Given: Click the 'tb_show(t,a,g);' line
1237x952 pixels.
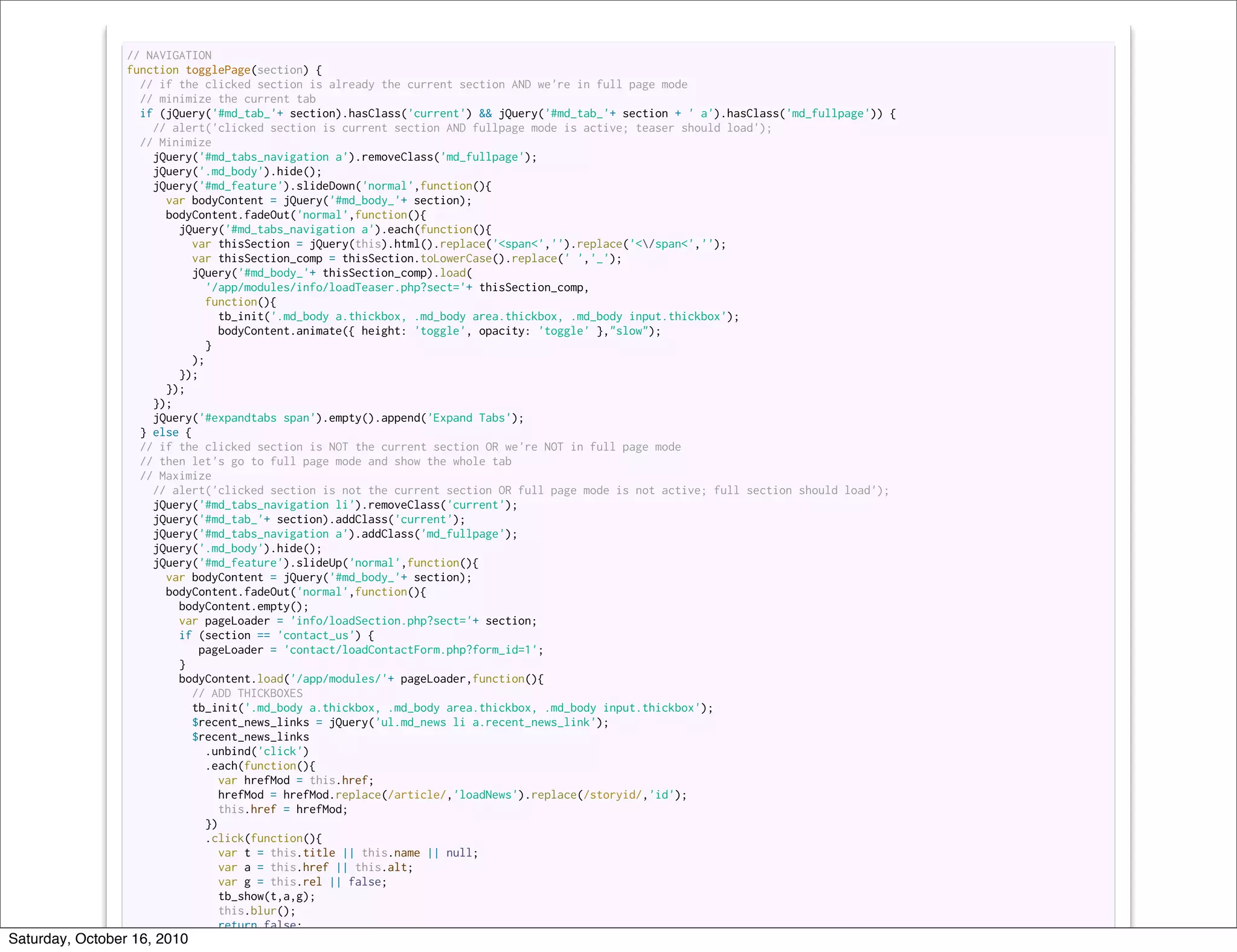Looking at the screenshot, I should tap(266, 896).
